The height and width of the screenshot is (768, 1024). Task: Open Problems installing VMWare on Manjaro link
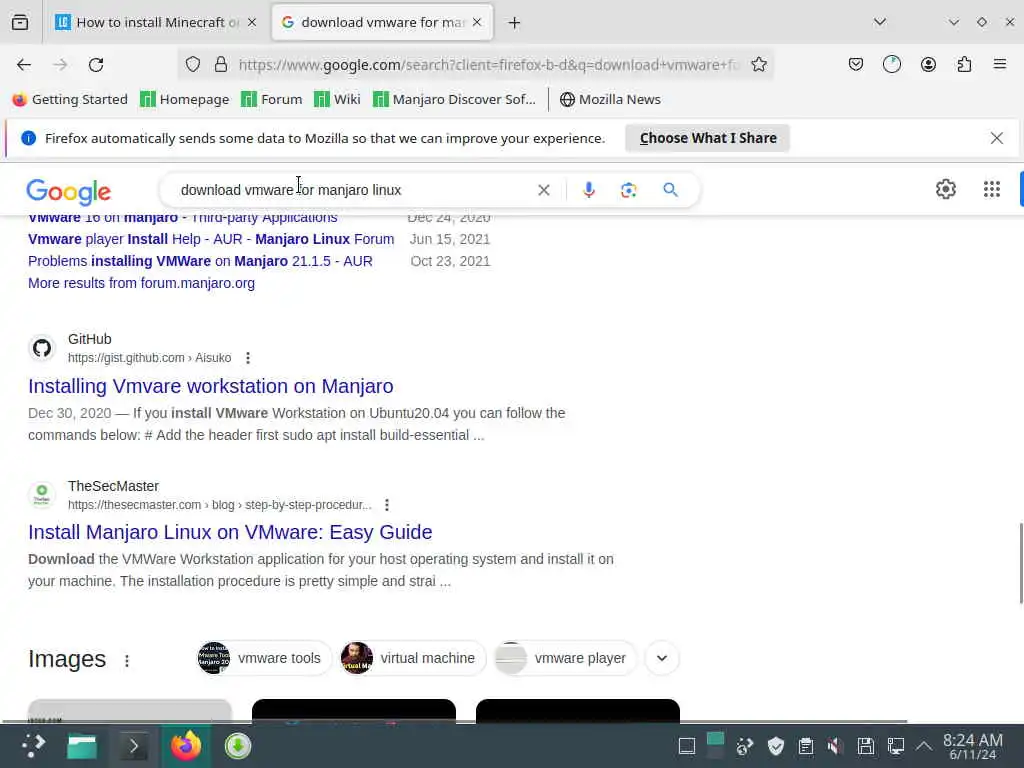point(200,261)
